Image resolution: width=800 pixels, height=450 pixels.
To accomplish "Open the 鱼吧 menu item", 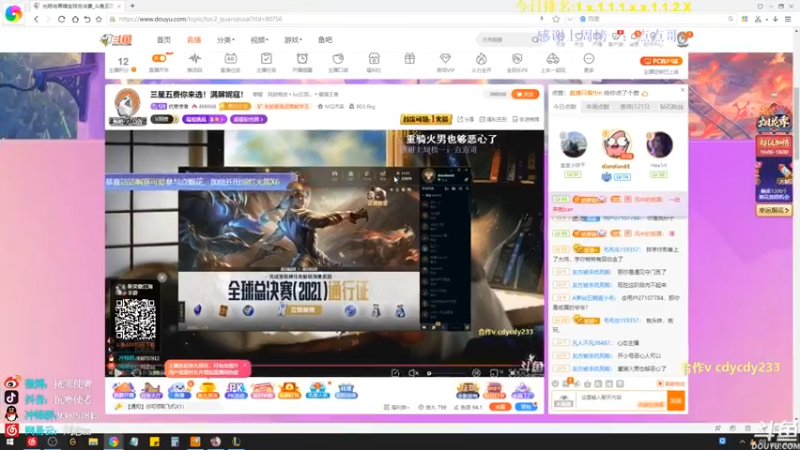I will 325,40.
